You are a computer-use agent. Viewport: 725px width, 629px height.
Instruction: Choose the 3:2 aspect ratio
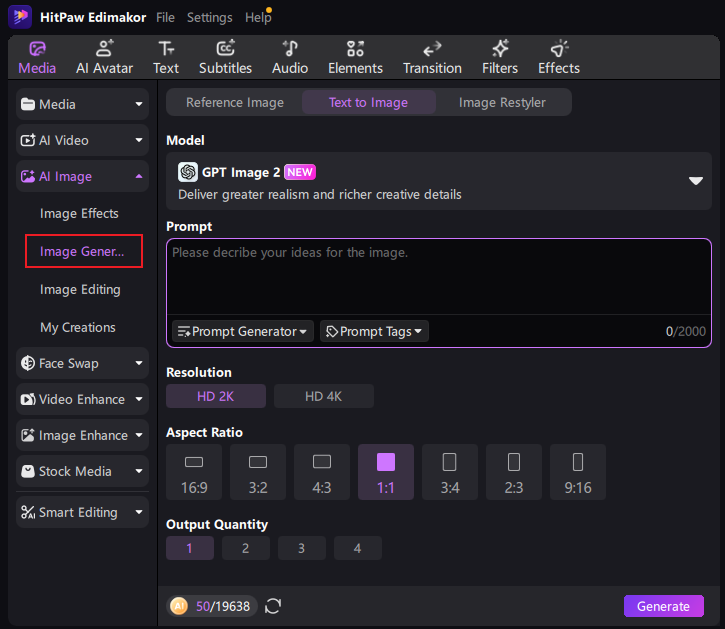click(258, 472)
